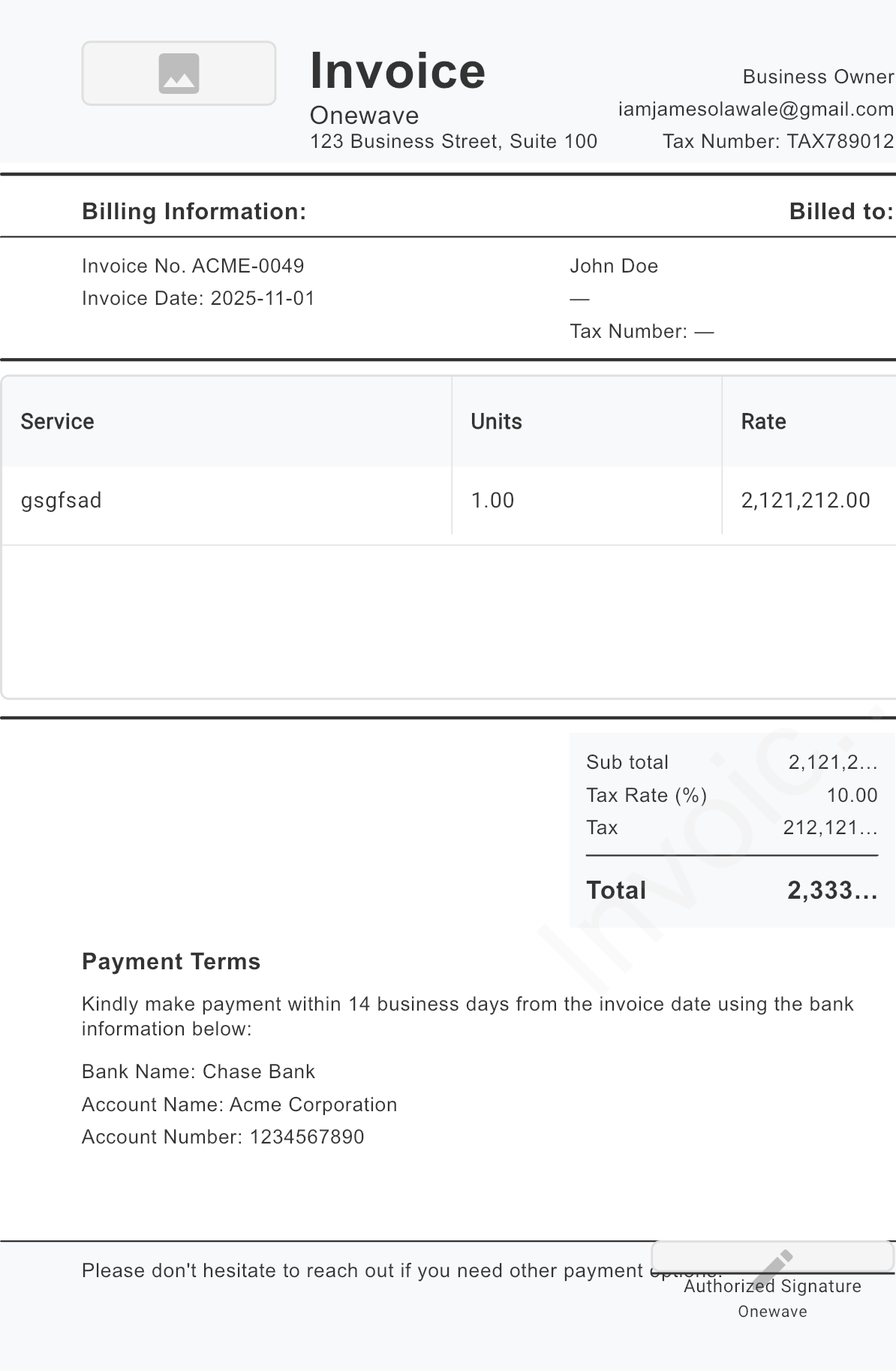Click the Invoice Date 2025-11-01 field
This screenshot has height=1371, width=896.
198,298
